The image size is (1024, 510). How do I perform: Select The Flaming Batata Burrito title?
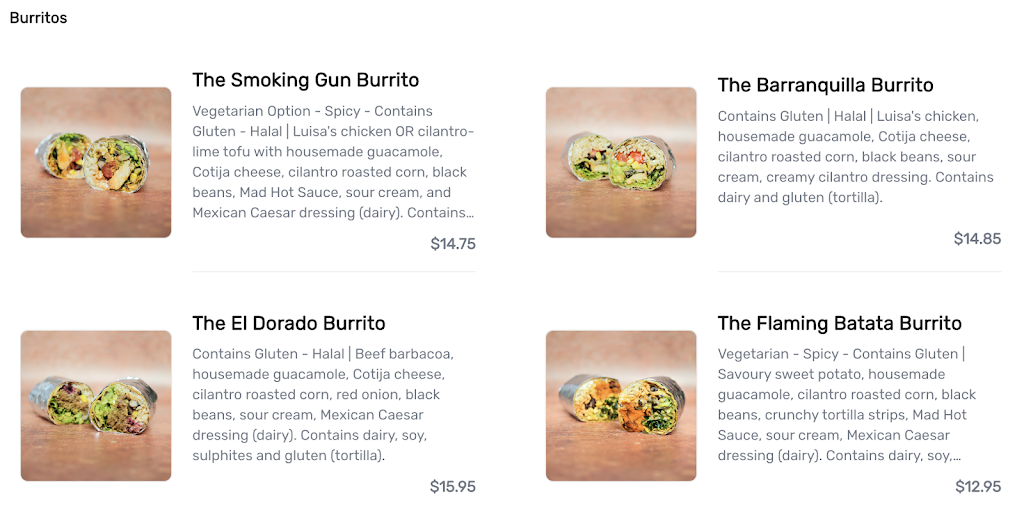tap(839, 323)
